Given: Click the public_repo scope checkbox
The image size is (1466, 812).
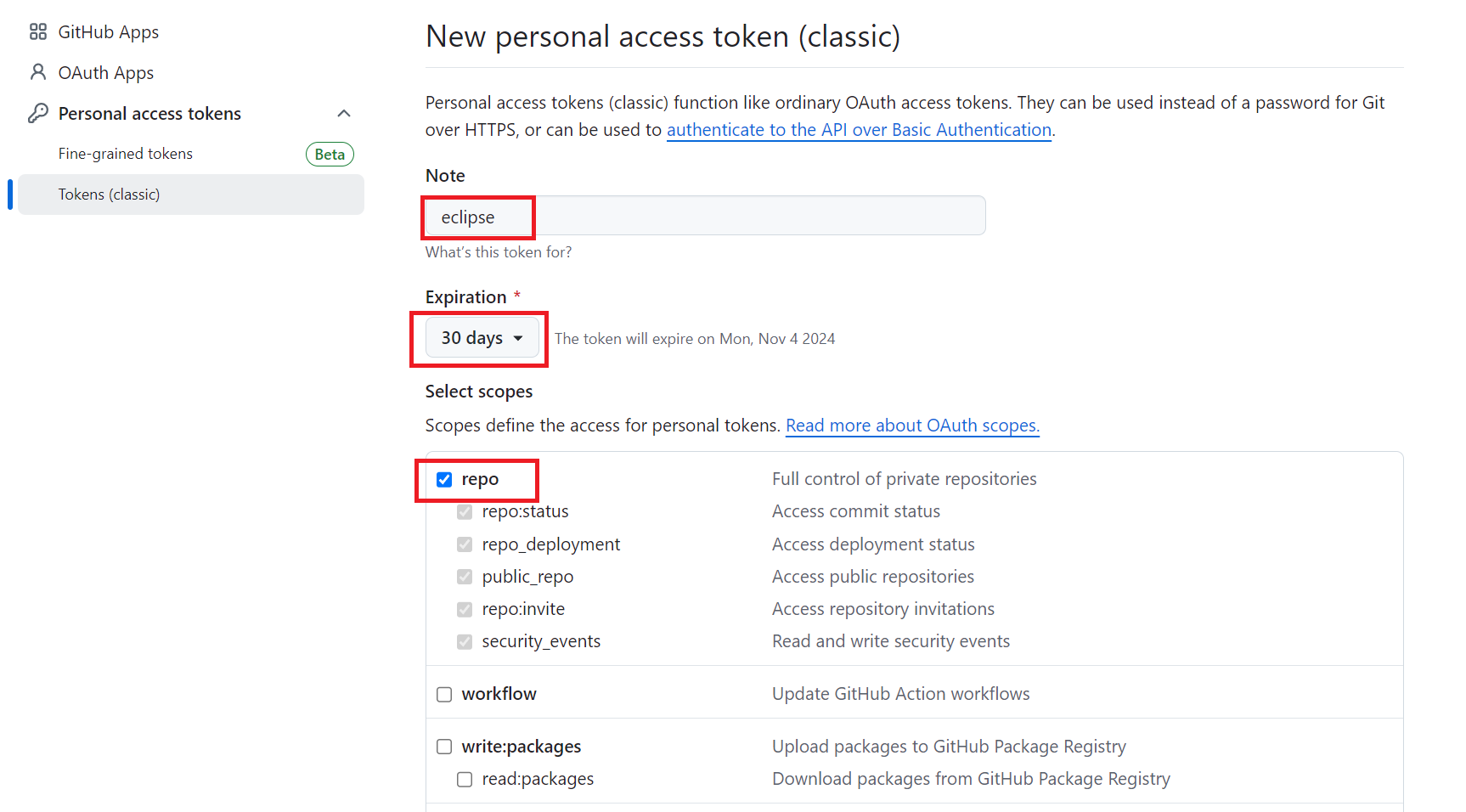Looking at the screenshot, I should pos(465,577).
